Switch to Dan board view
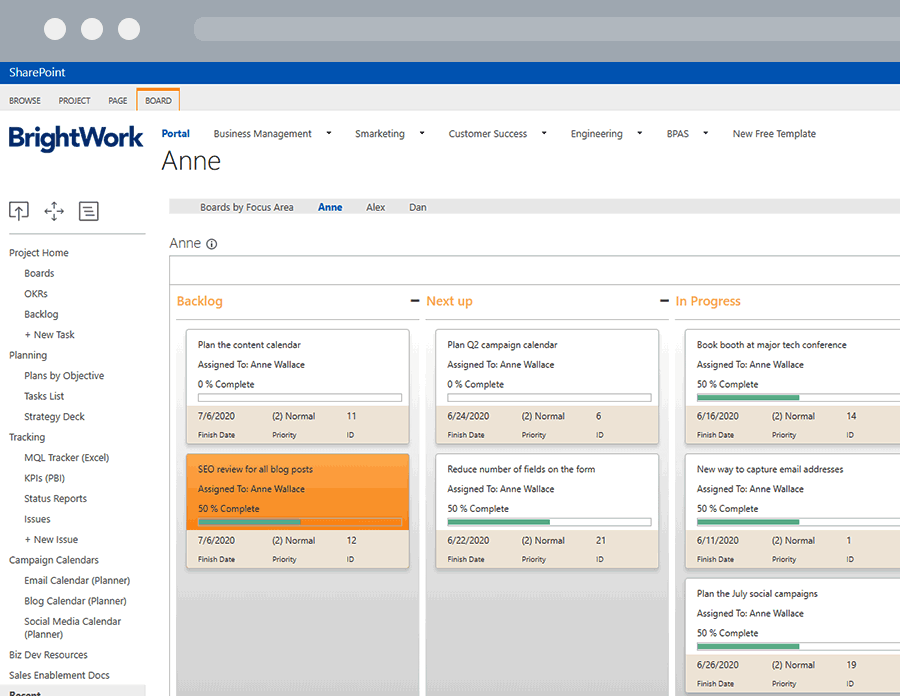This screenshot has height=696, width=900. (417, 207)
